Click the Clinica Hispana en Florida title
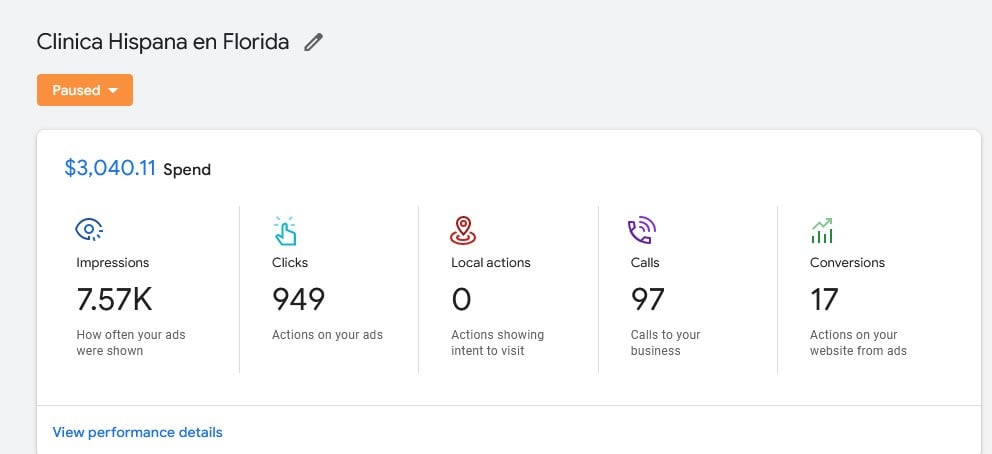Screen dimensions: 992x454 coord(163,42)
